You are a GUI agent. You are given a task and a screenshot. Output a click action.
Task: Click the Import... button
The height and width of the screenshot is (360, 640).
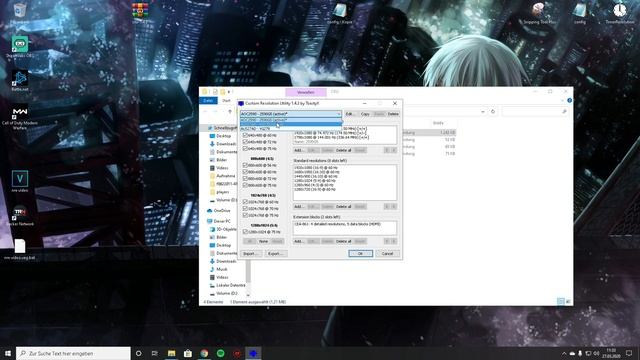[250, 253]
